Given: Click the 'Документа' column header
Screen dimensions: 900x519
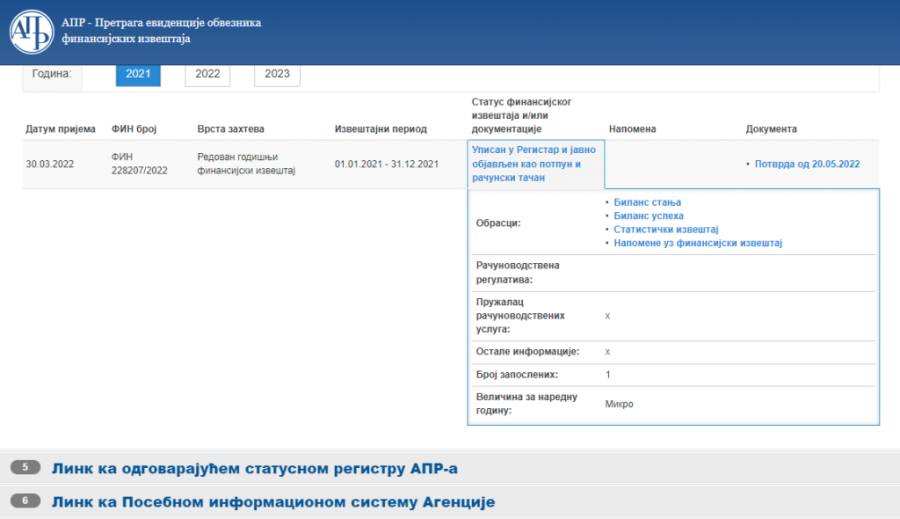Looking at the screenshot, I should click(x=771, y=129).
